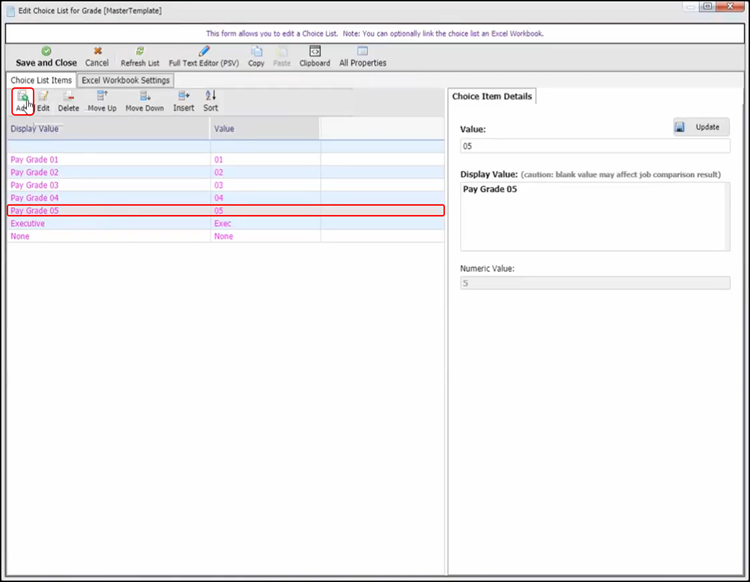The image size is (750, 582).
Task: Refresh the choice list
Action: click(x=140, y=56)
